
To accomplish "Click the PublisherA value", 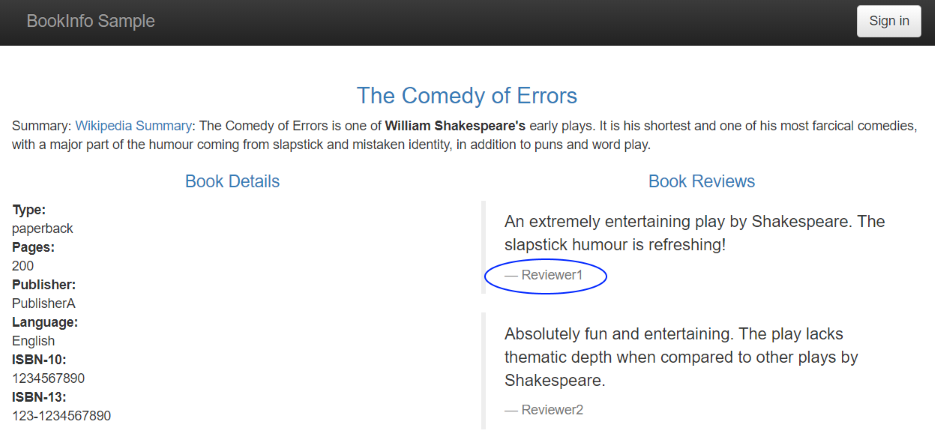I will click(x=44, y=303).
